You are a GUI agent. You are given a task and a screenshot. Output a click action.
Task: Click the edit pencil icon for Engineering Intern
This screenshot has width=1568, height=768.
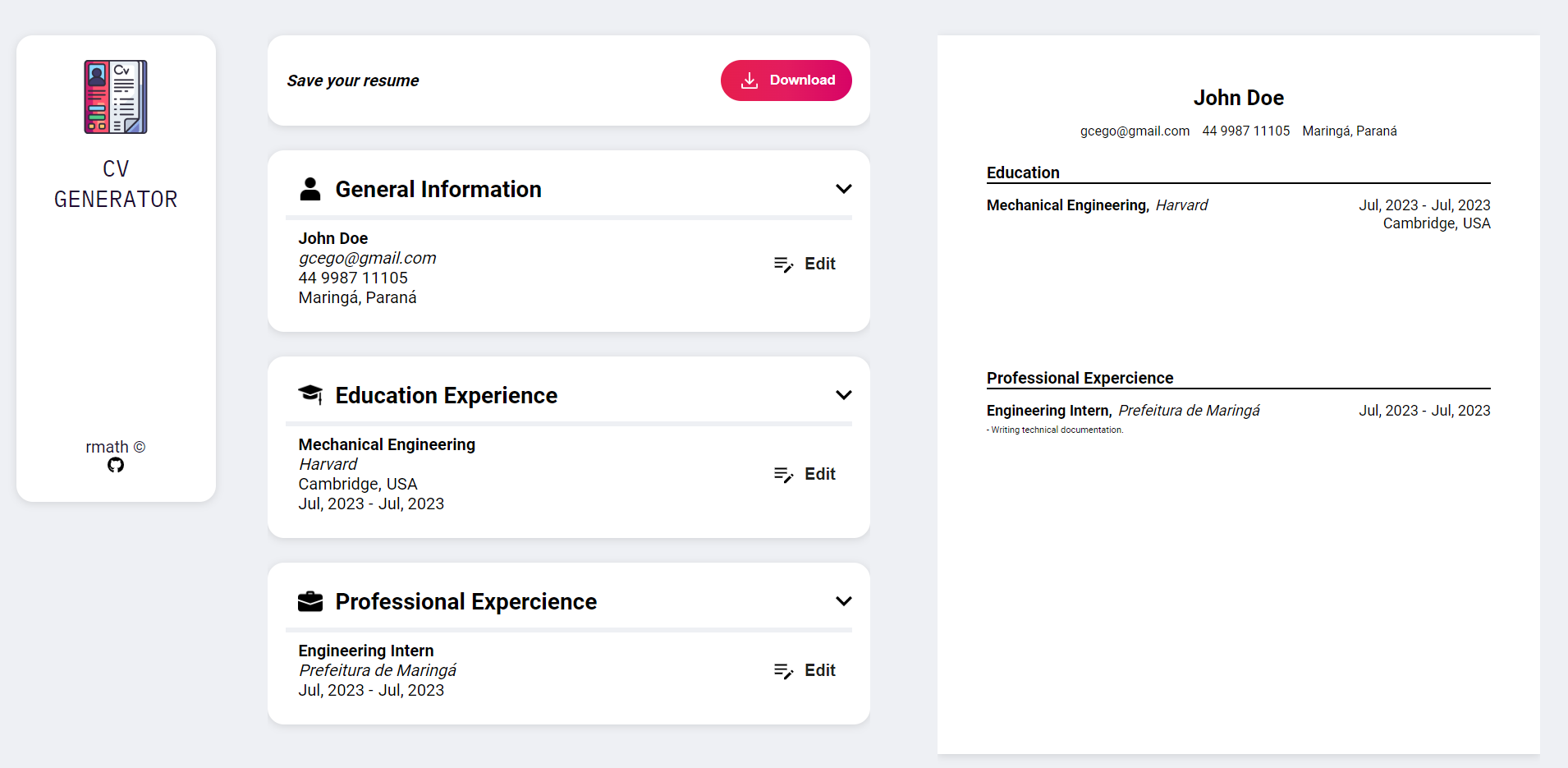784,671
